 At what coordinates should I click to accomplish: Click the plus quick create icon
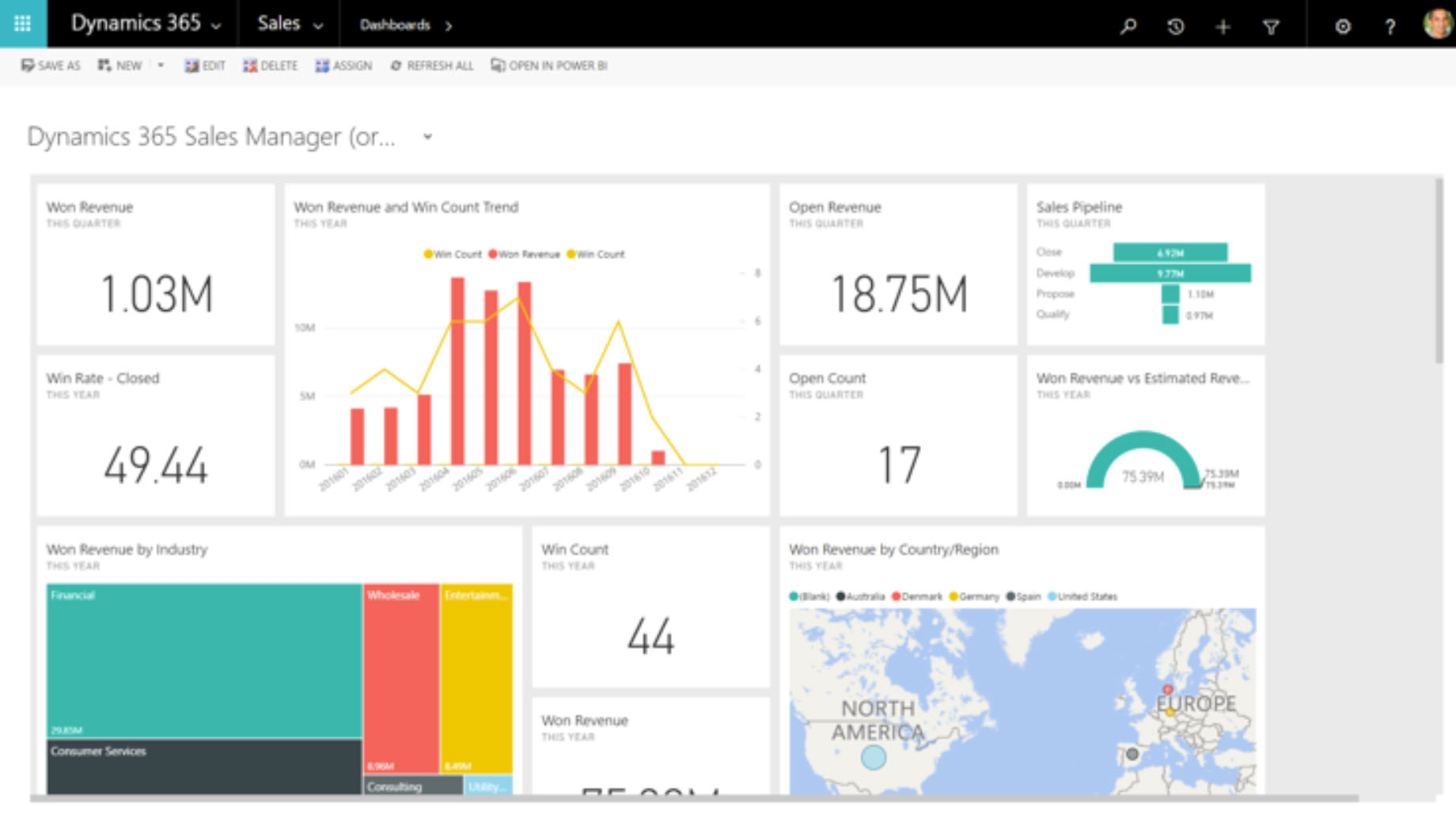point(1223,27)
